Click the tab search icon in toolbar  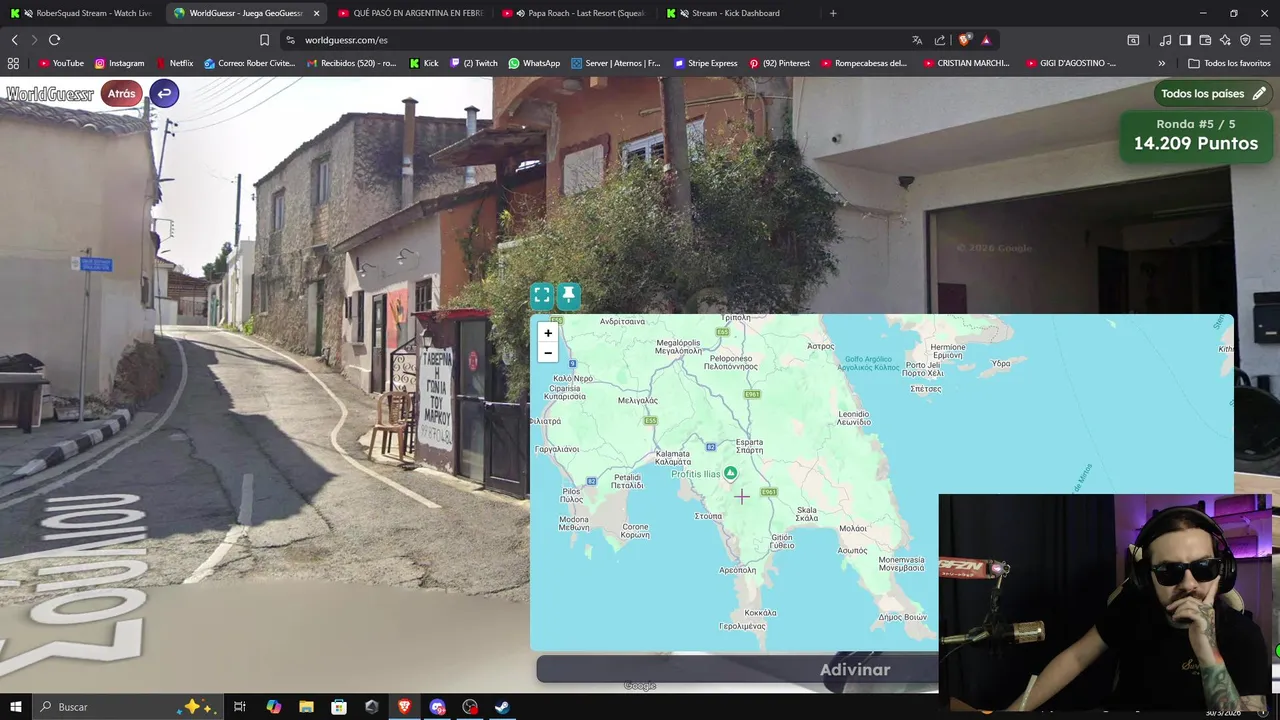tap(1133, 40)
